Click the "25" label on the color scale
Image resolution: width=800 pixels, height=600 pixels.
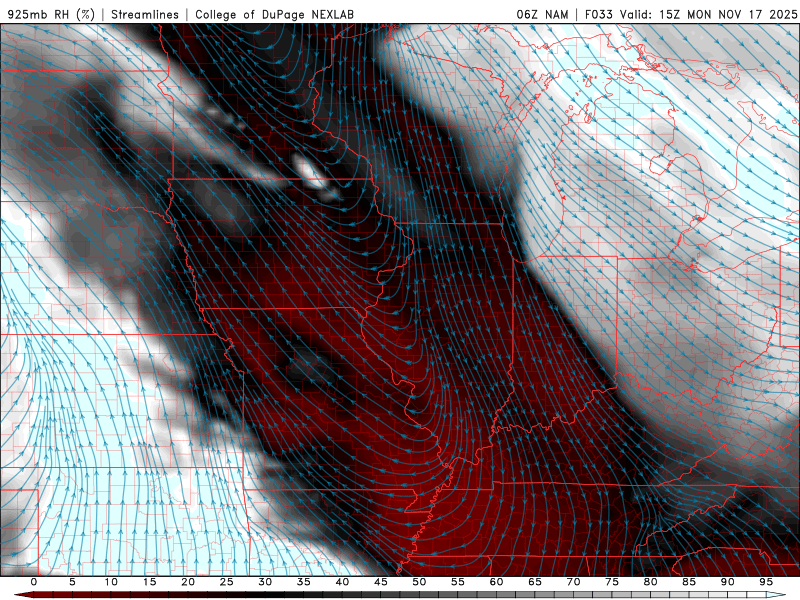tap(227, 582)
